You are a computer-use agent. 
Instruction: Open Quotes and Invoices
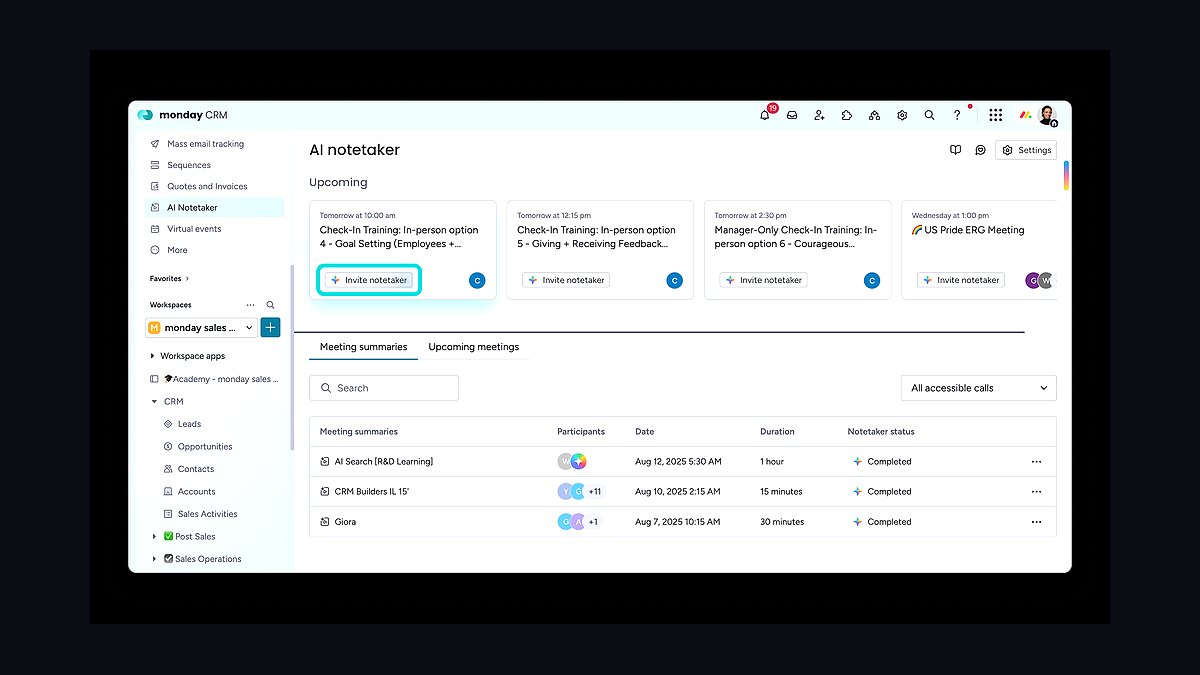click(x=207, y=186)
